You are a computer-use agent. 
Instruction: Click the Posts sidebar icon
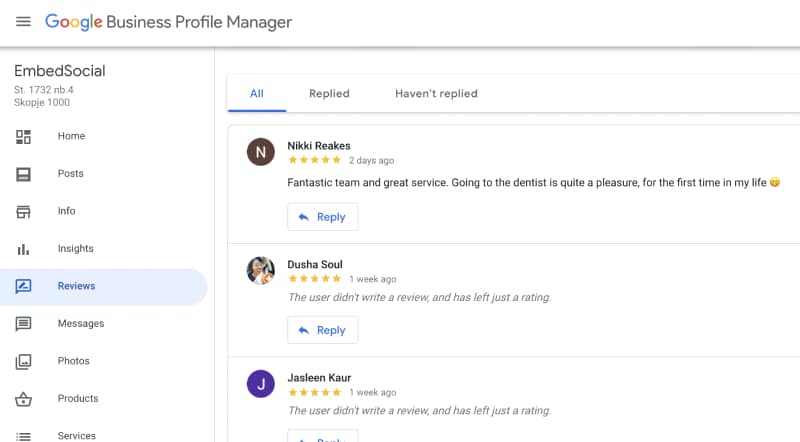point(23,174)
